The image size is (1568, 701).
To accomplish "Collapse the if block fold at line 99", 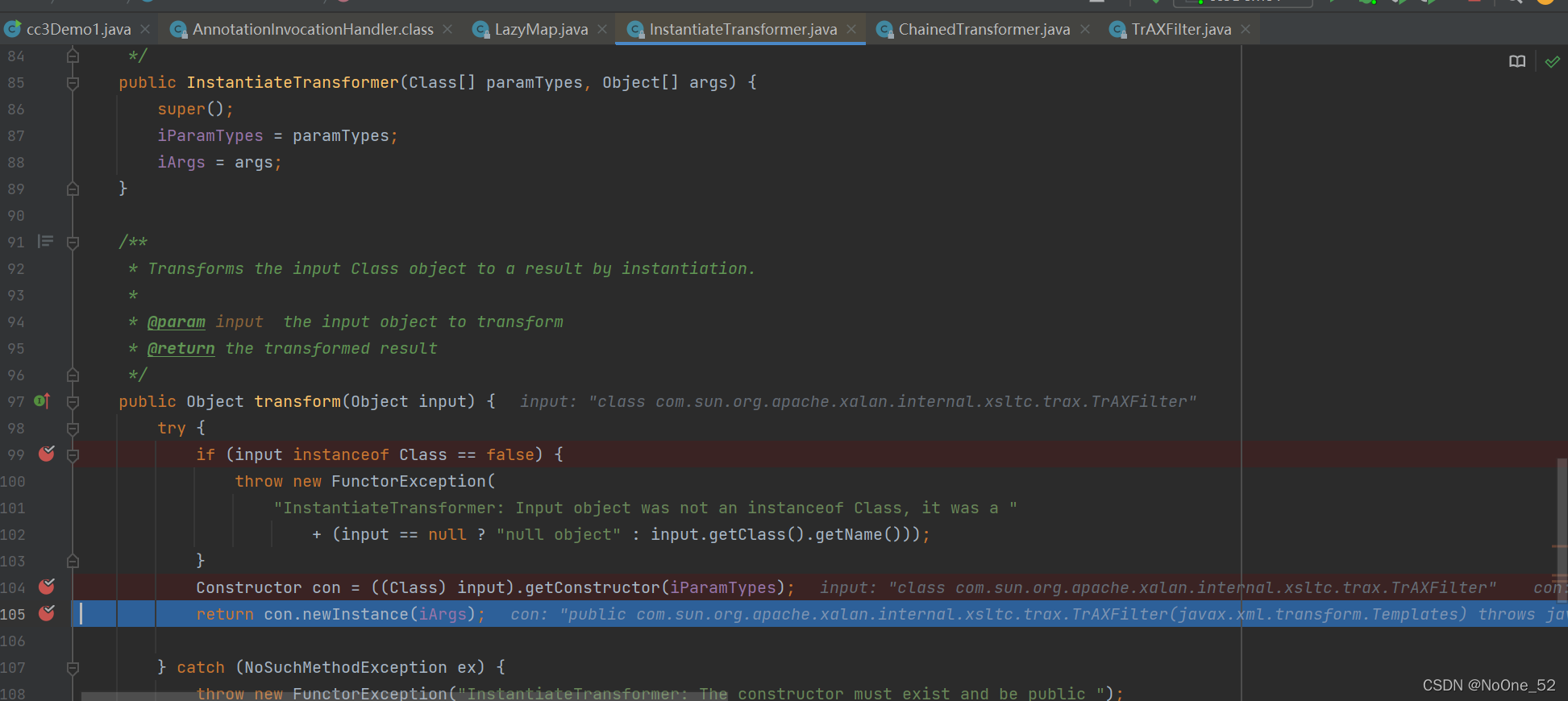I will click(73, 454).
